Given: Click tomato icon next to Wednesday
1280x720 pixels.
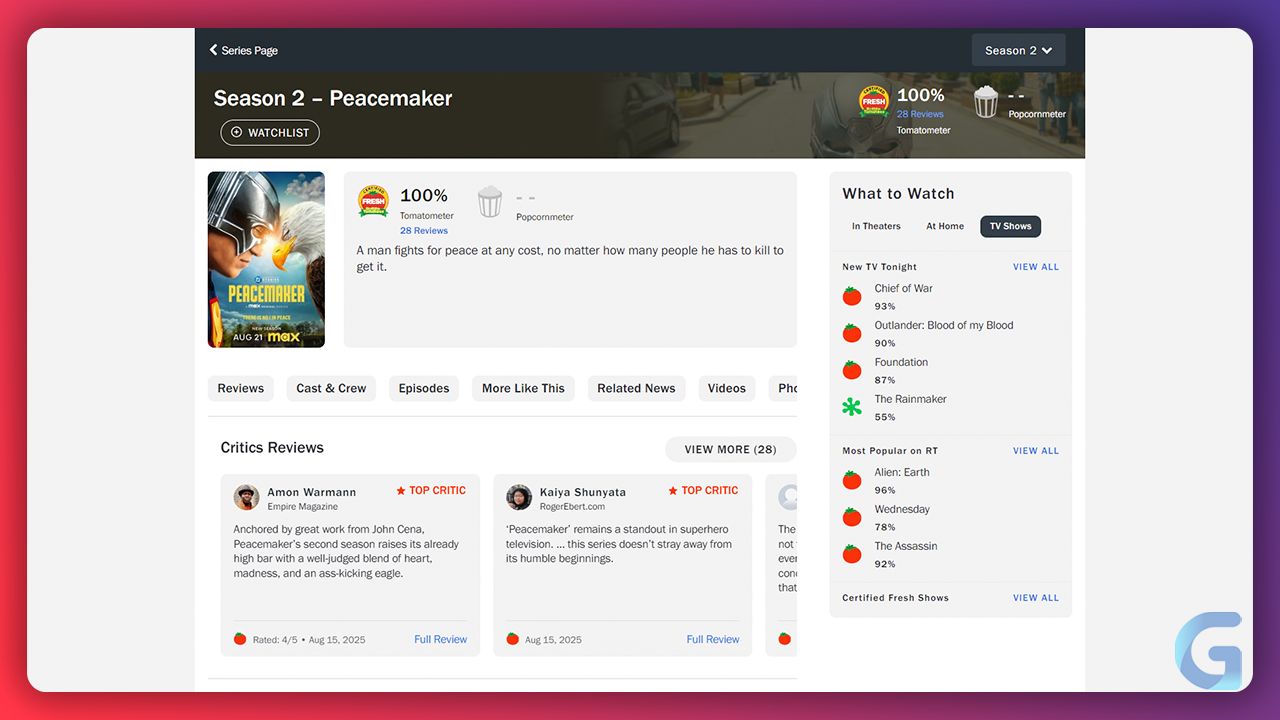Looking at the screenshot, I should pos(852,517).
